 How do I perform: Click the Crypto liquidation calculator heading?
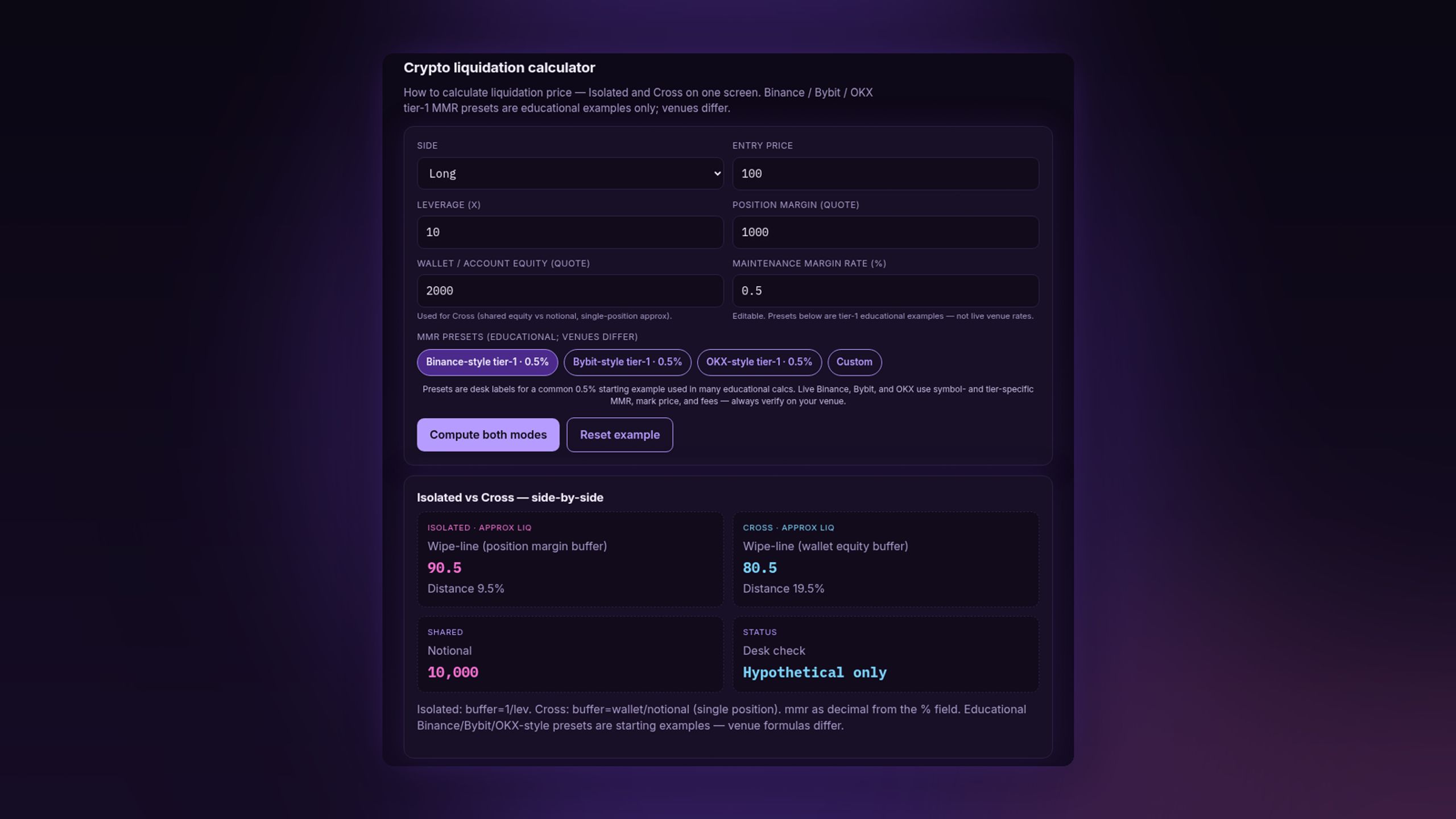click(x=499, y=68)
